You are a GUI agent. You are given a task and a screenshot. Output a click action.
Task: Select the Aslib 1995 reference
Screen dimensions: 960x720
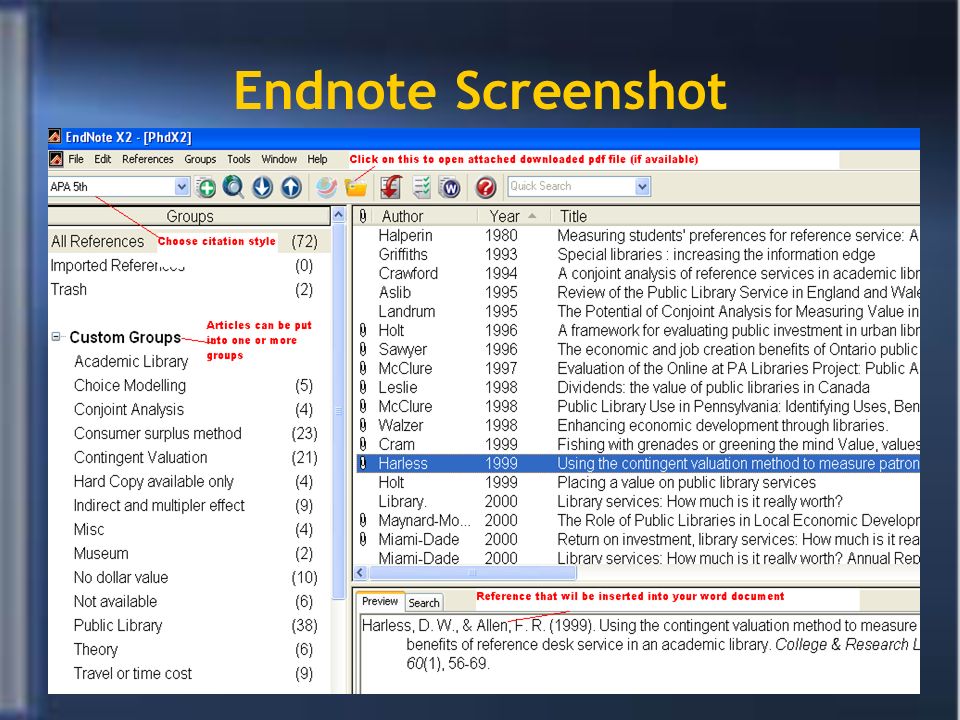[x=637, y=293]
